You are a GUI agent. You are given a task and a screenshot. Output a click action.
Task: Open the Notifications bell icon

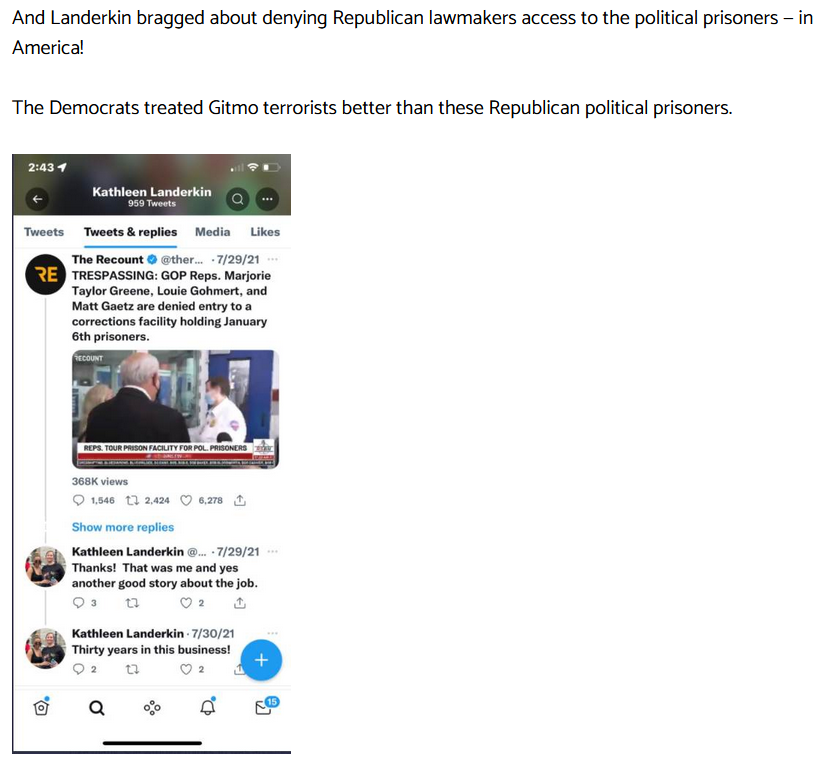pyautogui.click(x=208, y=707)
